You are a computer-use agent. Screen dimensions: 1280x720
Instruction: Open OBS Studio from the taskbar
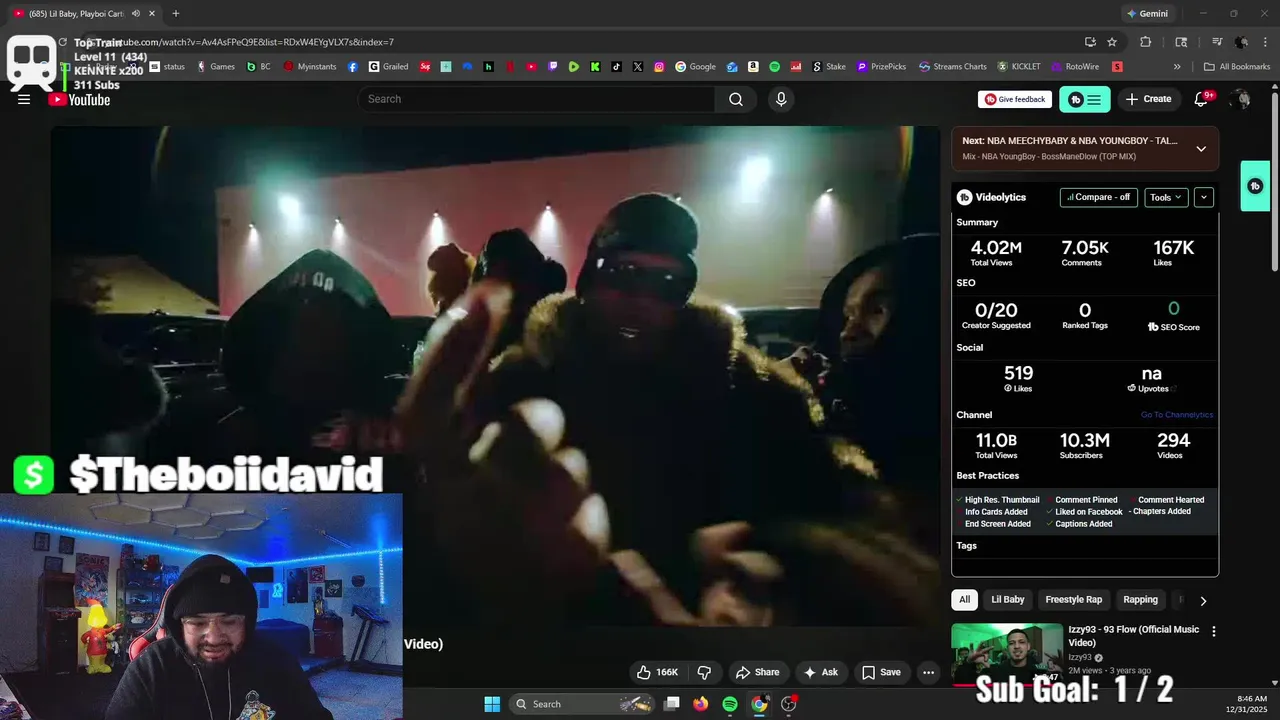pos(789,704)
